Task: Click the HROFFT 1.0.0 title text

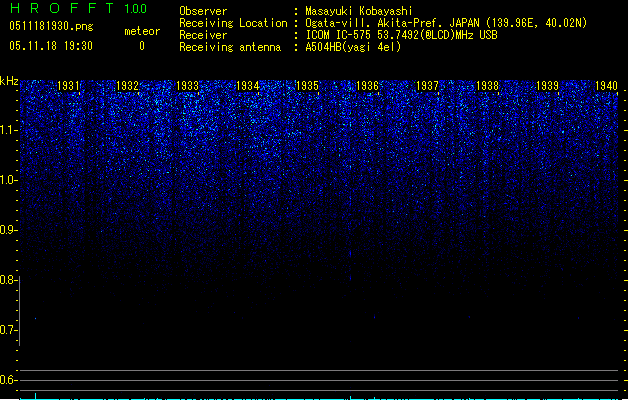Action: click(79, 8)
